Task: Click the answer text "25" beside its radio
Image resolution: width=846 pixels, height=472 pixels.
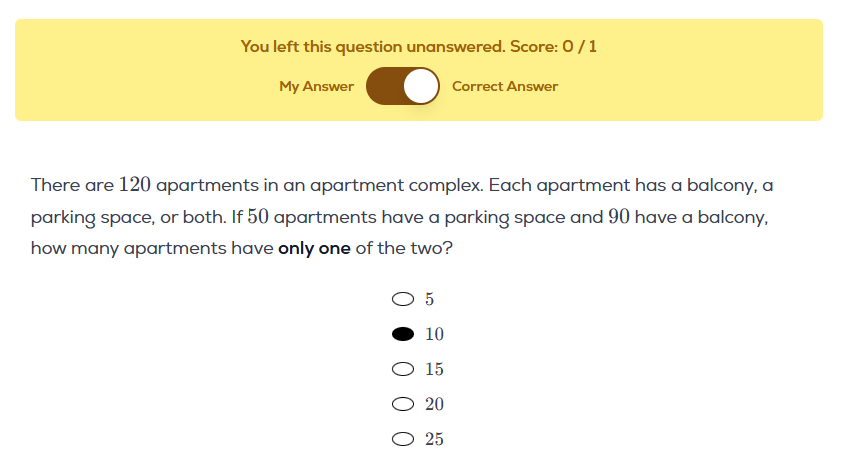Action: point(434,439)
